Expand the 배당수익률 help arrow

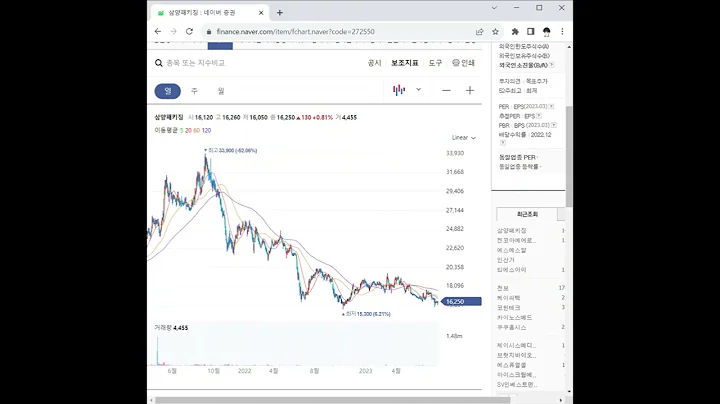(502, 143)
